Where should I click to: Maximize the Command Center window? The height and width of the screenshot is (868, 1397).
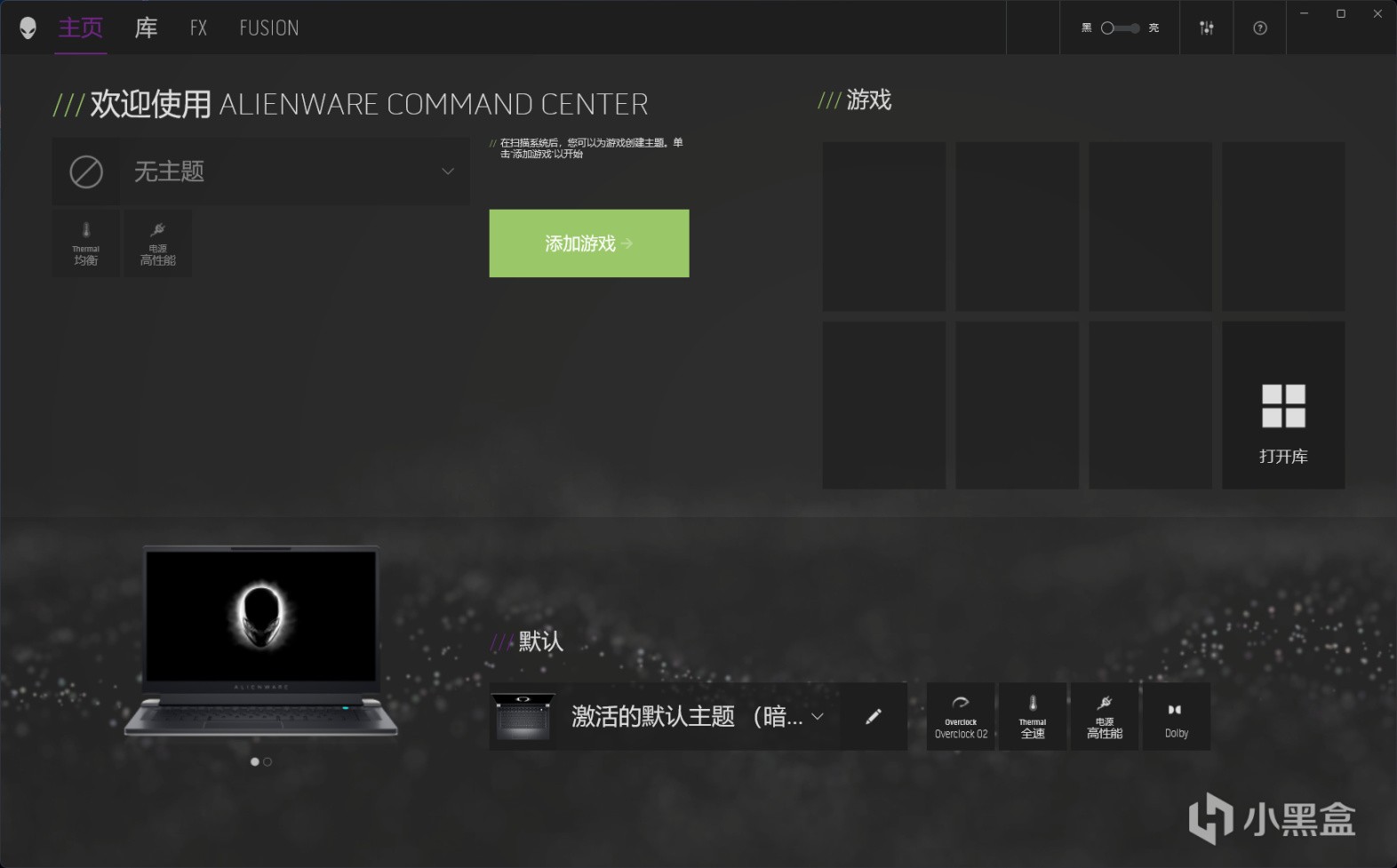coord(1341,13)
